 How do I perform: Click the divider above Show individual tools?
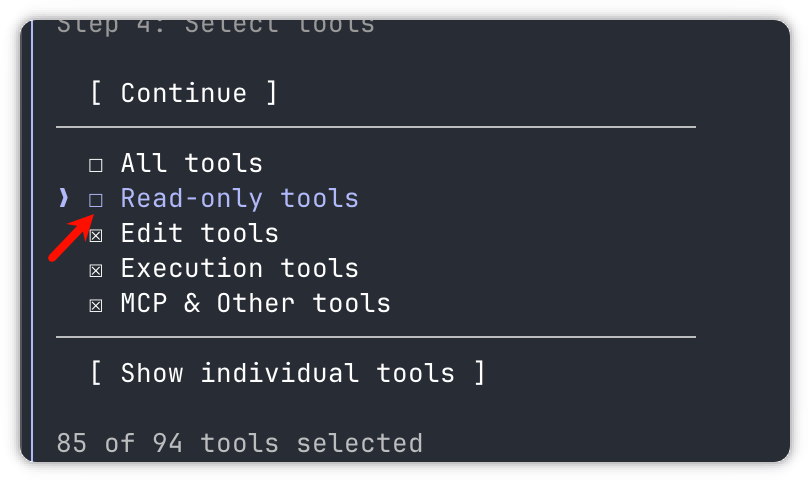pos(376,337)
